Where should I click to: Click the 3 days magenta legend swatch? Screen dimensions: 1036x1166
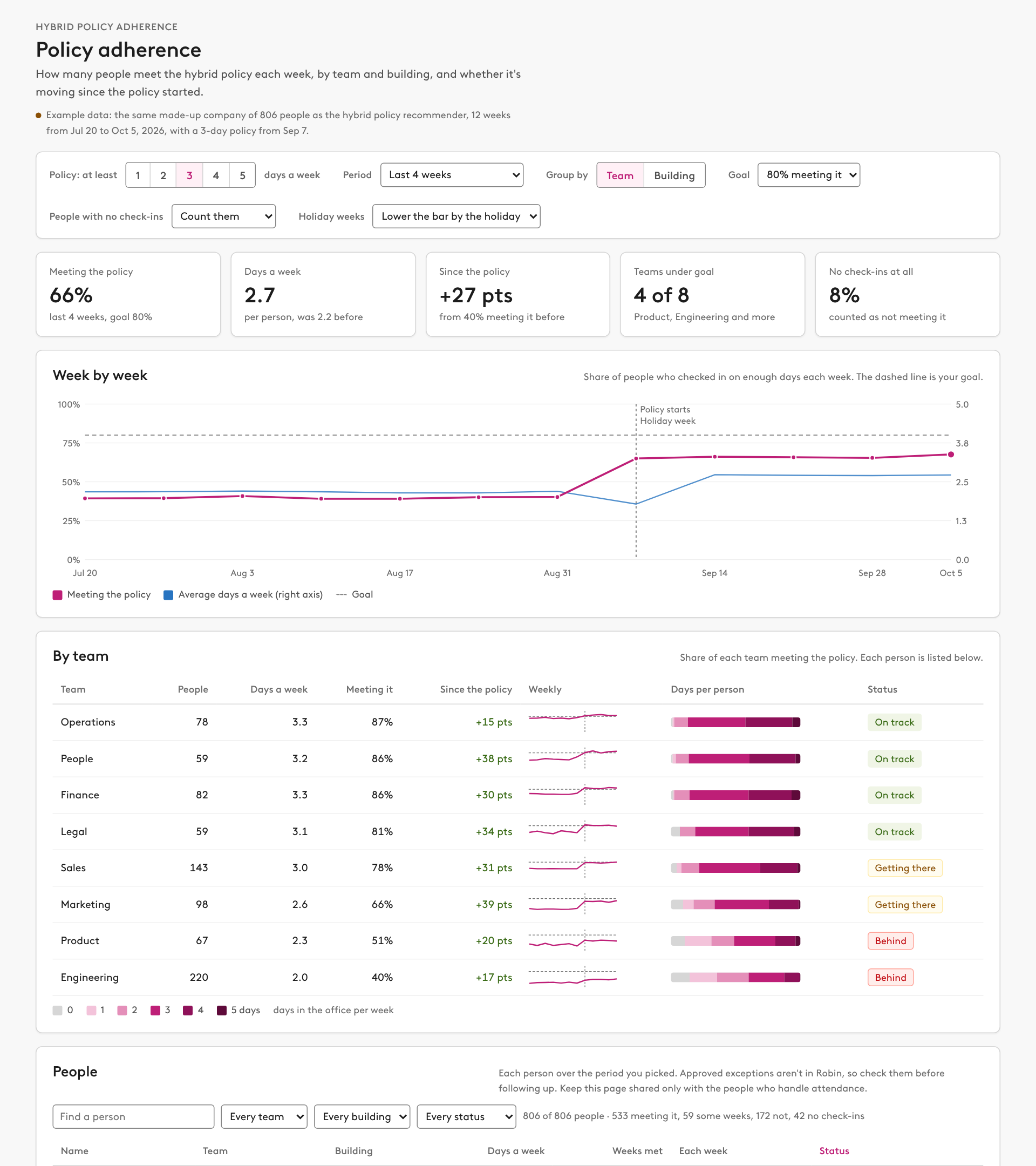pyautogui.click(x=155, y=1011)
